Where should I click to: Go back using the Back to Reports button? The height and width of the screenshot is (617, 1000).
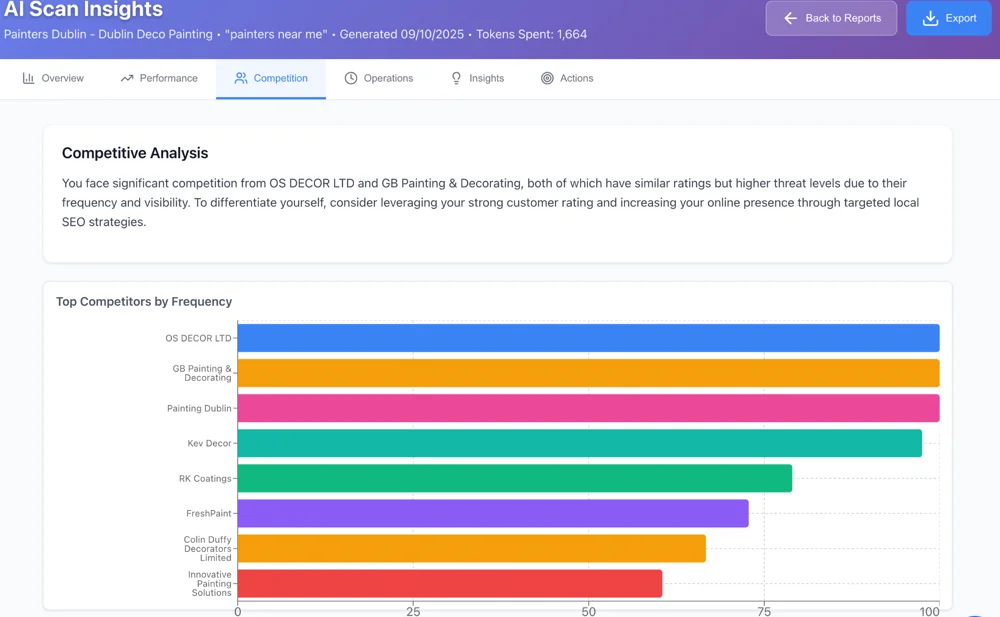click(831, 18)
